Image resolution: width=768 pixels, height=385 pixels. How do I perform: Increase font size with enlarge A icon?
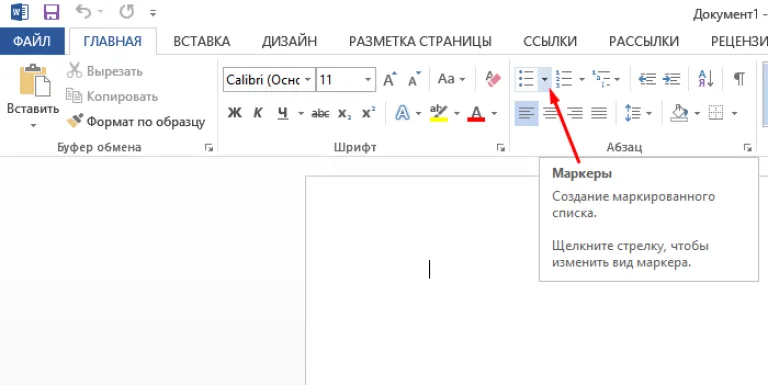click(x=390, y=79)
